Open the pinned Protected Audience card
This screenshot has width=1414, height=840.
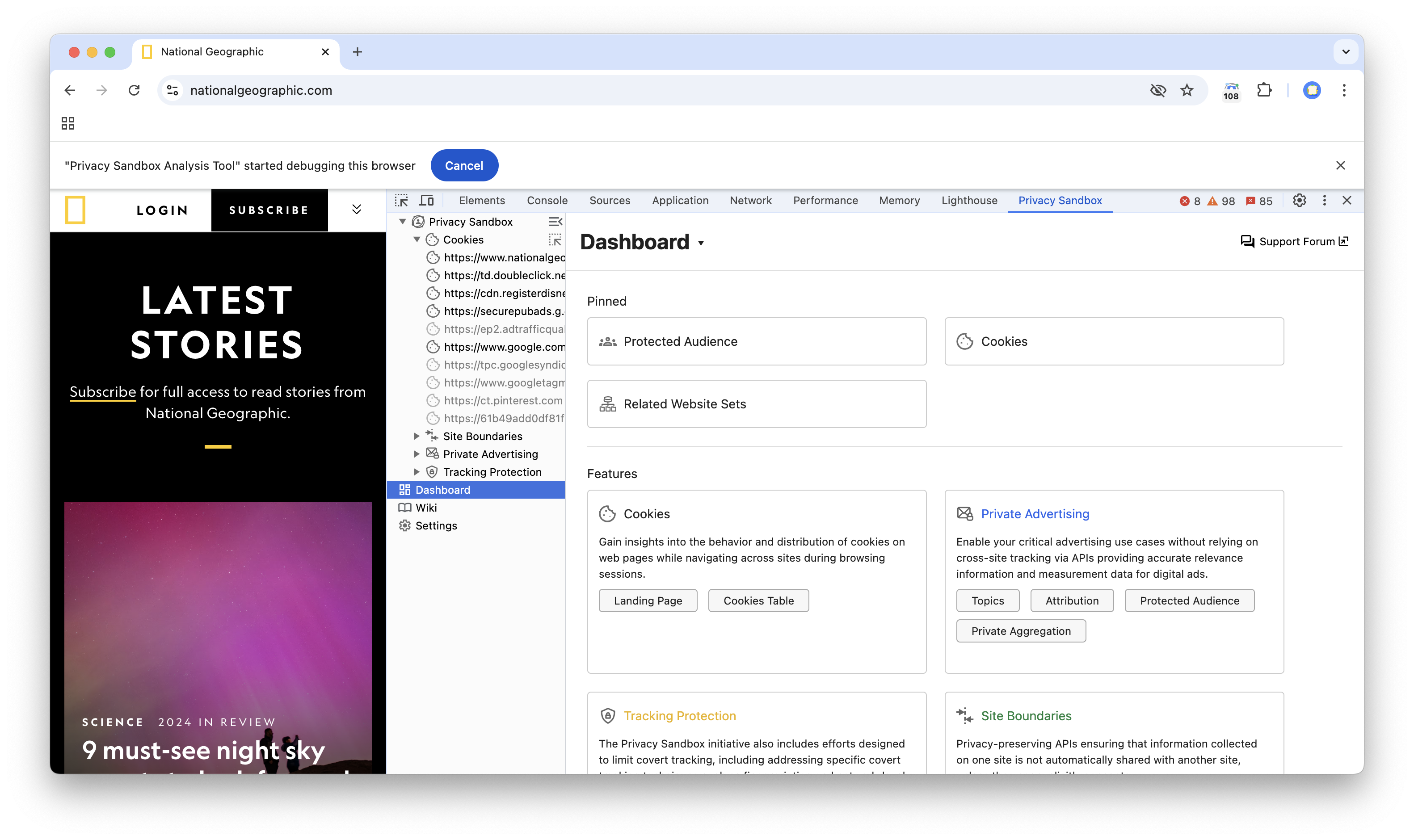tap(756, 341)
